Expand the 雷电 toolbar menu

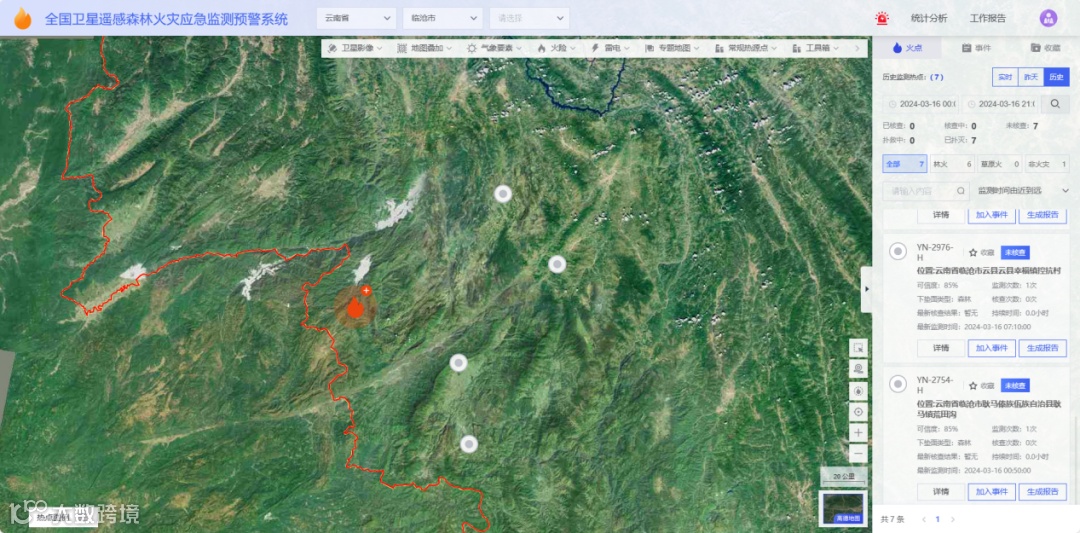[x=610, y=48]
